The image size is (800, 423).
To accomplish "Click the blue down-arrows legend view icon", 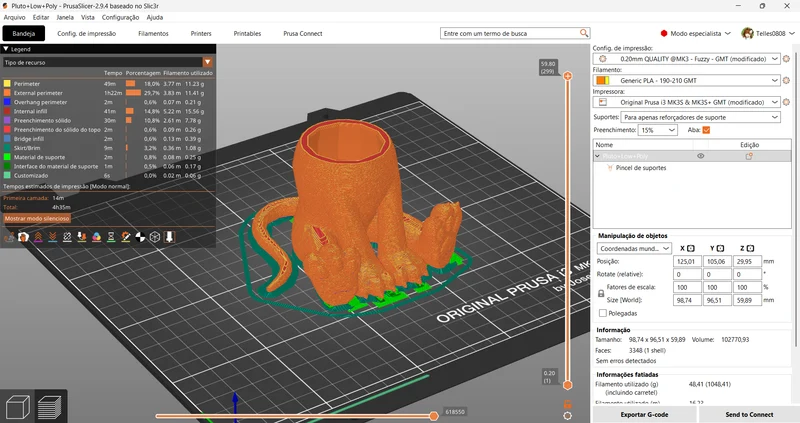I will click(x=53, y=237).
